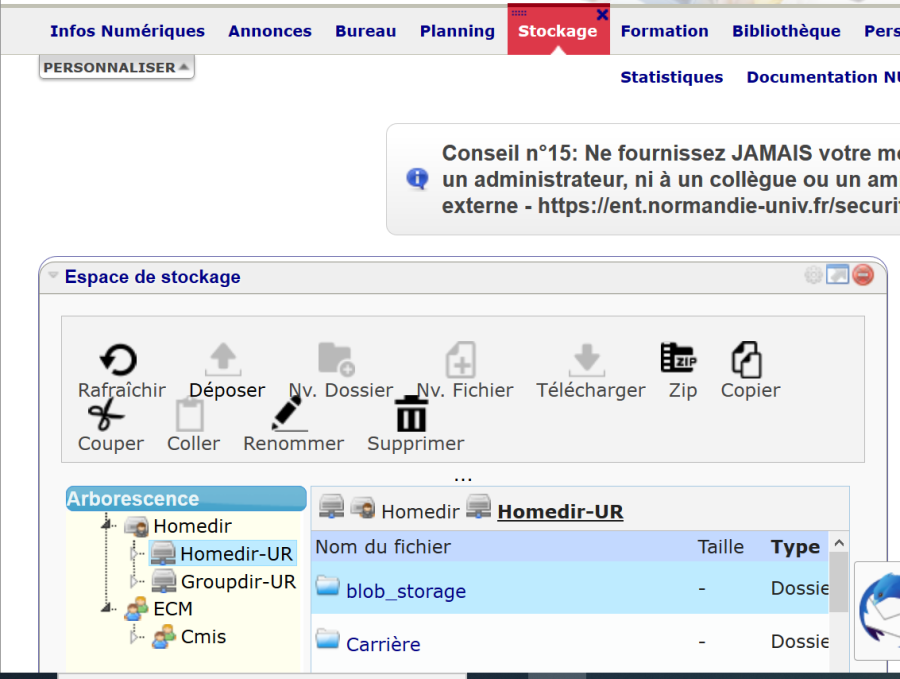Click the Rafraîchir refresh icon
900x679 pixels.
[x=120, y=360]
